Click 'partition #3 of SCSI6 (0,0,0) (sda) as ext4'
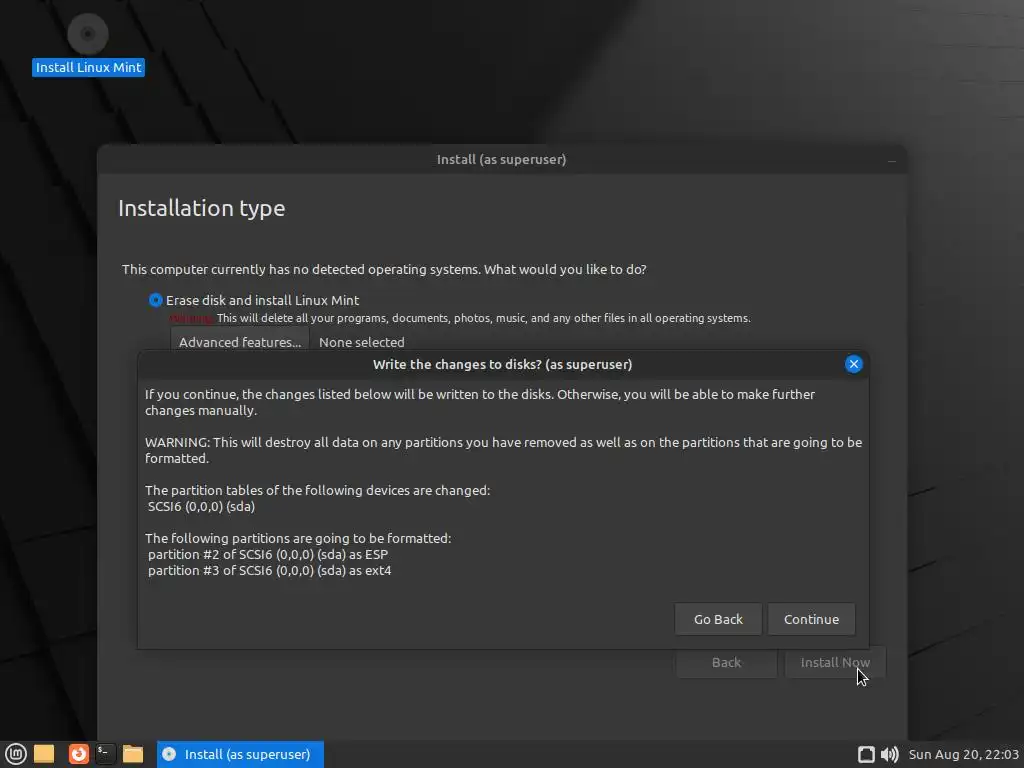This screenshot has width=1024, height=768. [x=270, y=570]
